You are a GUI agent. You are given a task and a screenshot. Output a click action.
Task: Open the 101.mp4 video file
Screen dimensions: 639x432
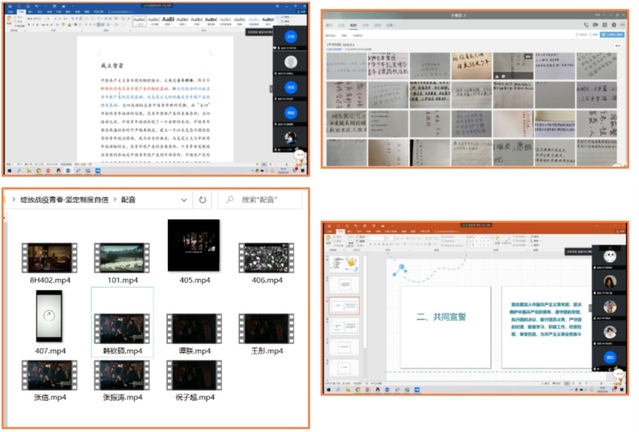tap(122, 259)
